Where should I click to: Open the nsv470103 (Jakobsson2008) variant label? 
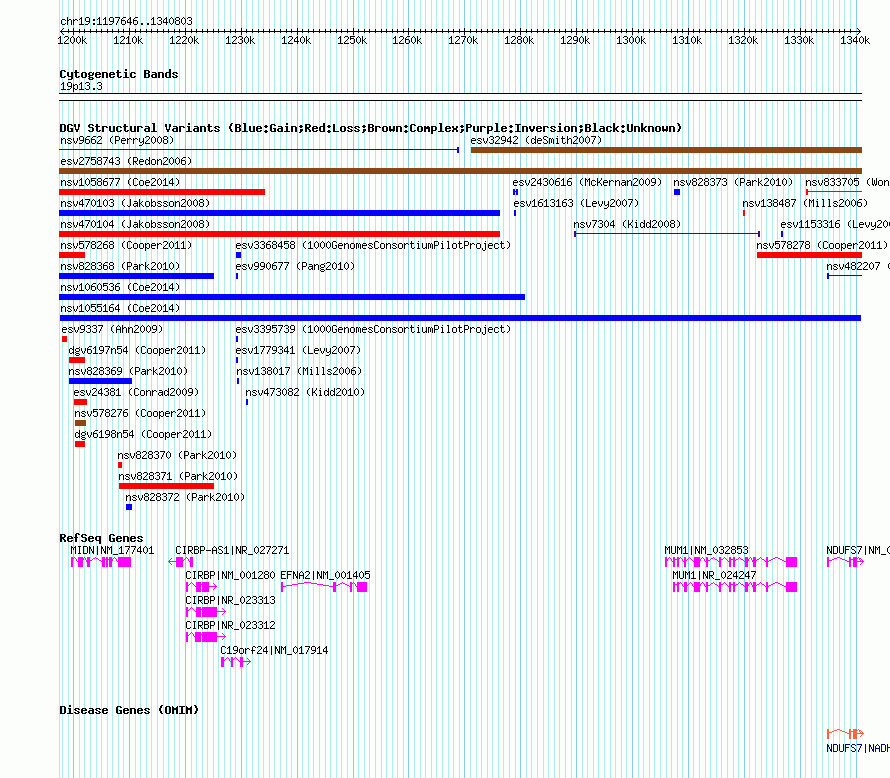tap(135, 203)
